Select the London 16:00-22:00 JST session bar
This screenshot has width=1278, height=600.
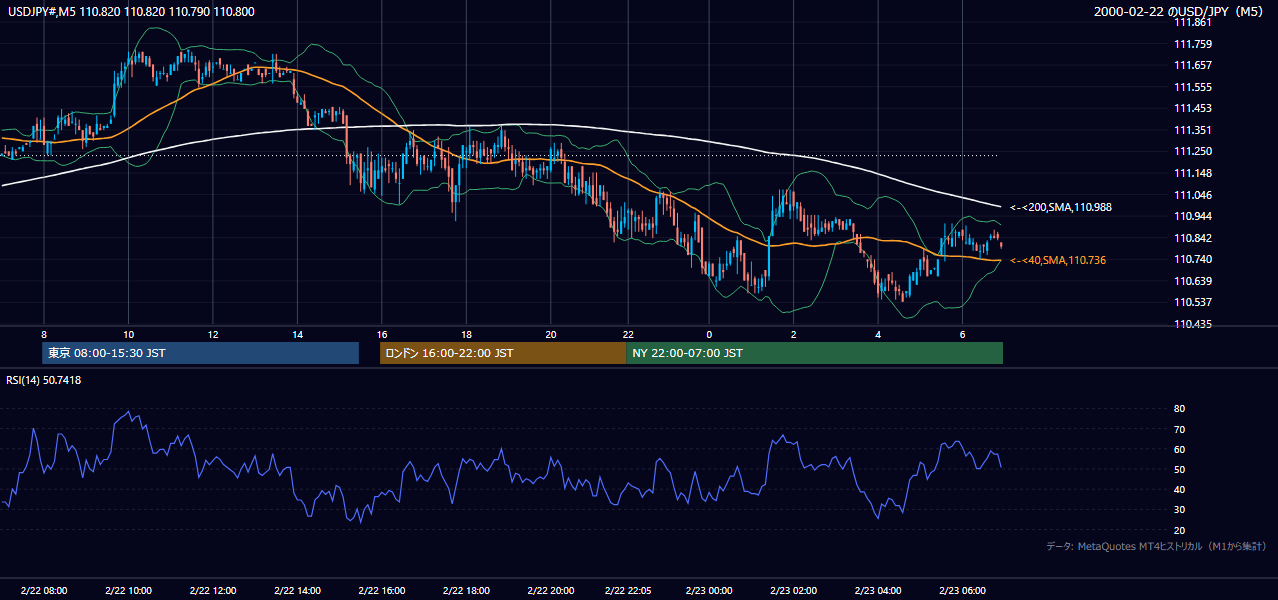click(x=503, y=353)
